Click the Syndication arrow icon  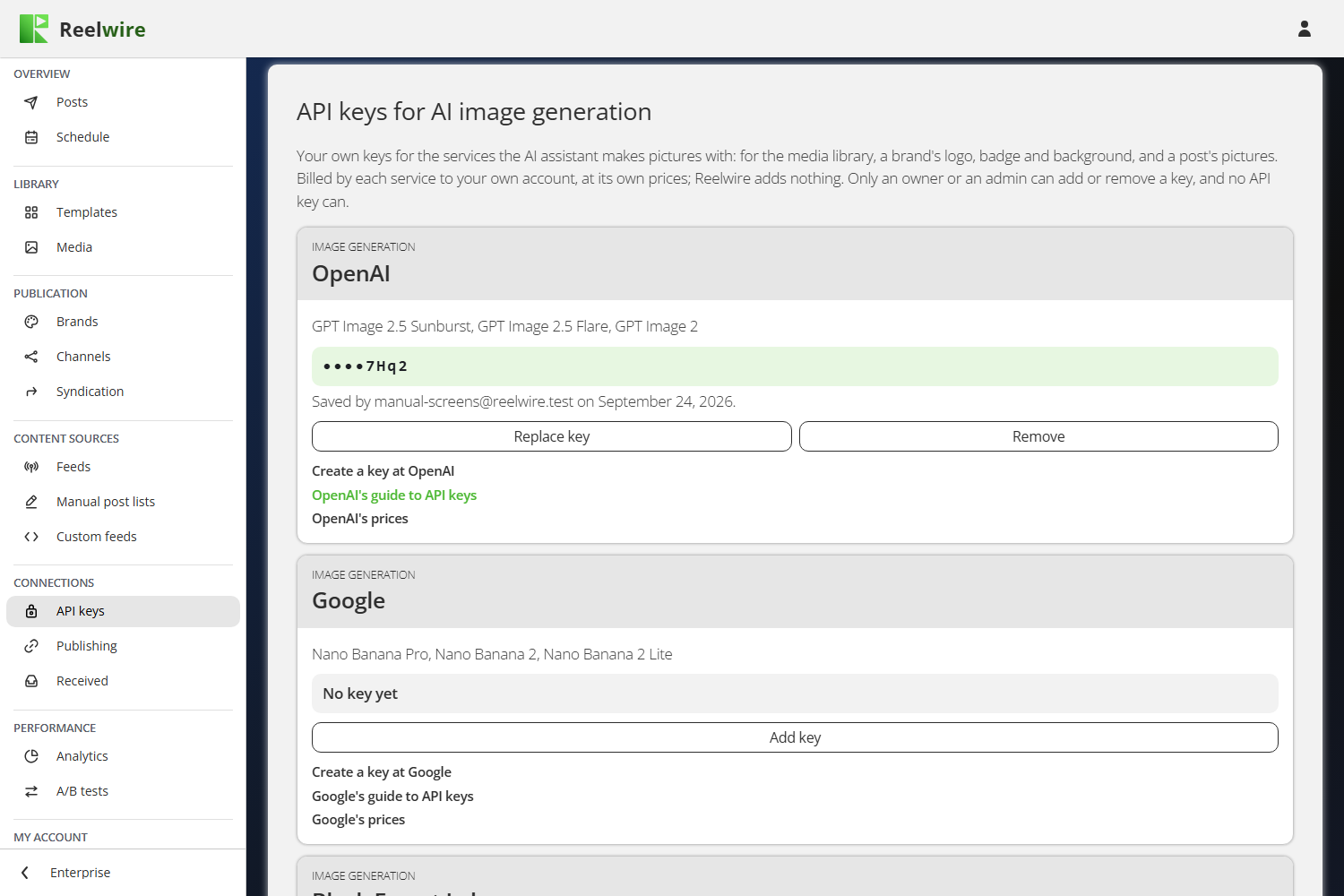point(31,392)
